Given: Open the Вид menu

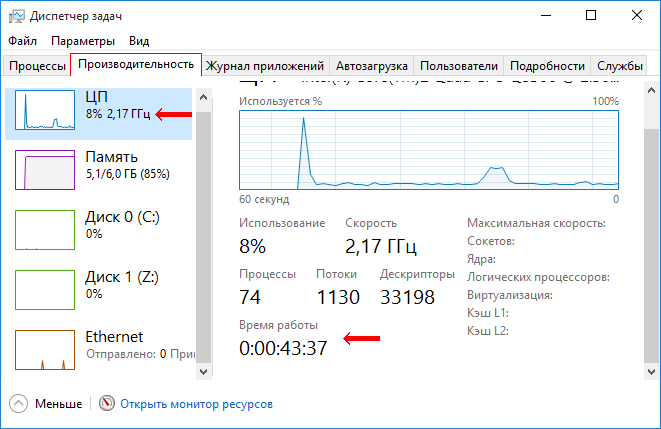Looking at the screenshot, I should (139, 41).
